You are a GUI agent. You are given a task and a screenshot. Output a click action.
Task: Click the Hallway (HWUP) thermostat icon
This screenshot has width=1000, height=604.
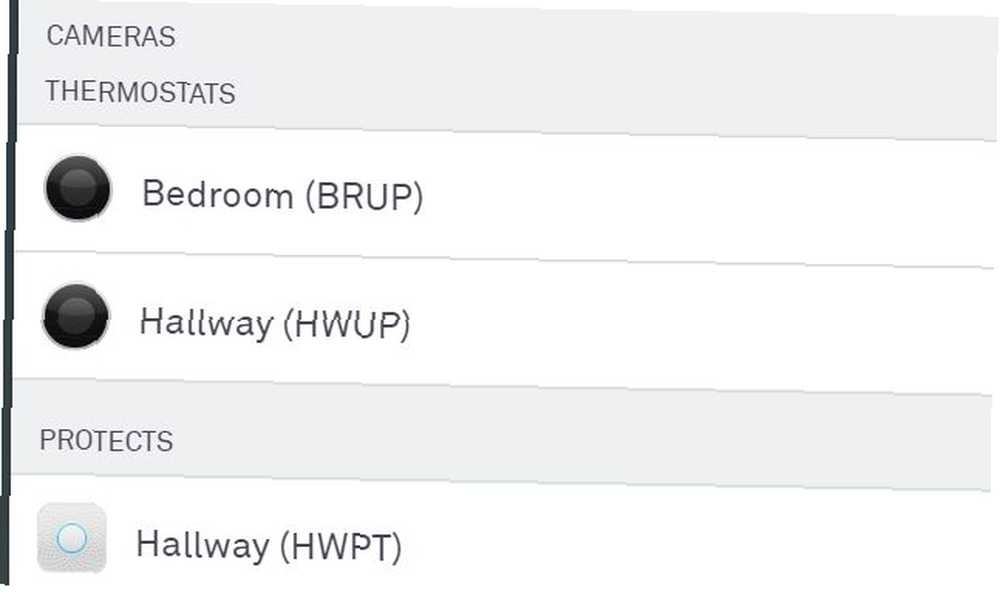tap(76, 316)
